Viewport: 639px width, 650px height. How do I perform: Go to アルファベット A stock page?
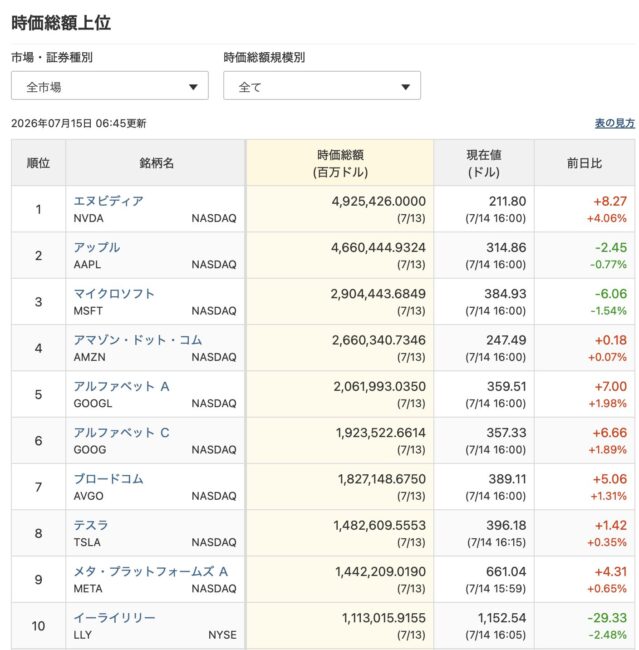(x=121, y=386)
